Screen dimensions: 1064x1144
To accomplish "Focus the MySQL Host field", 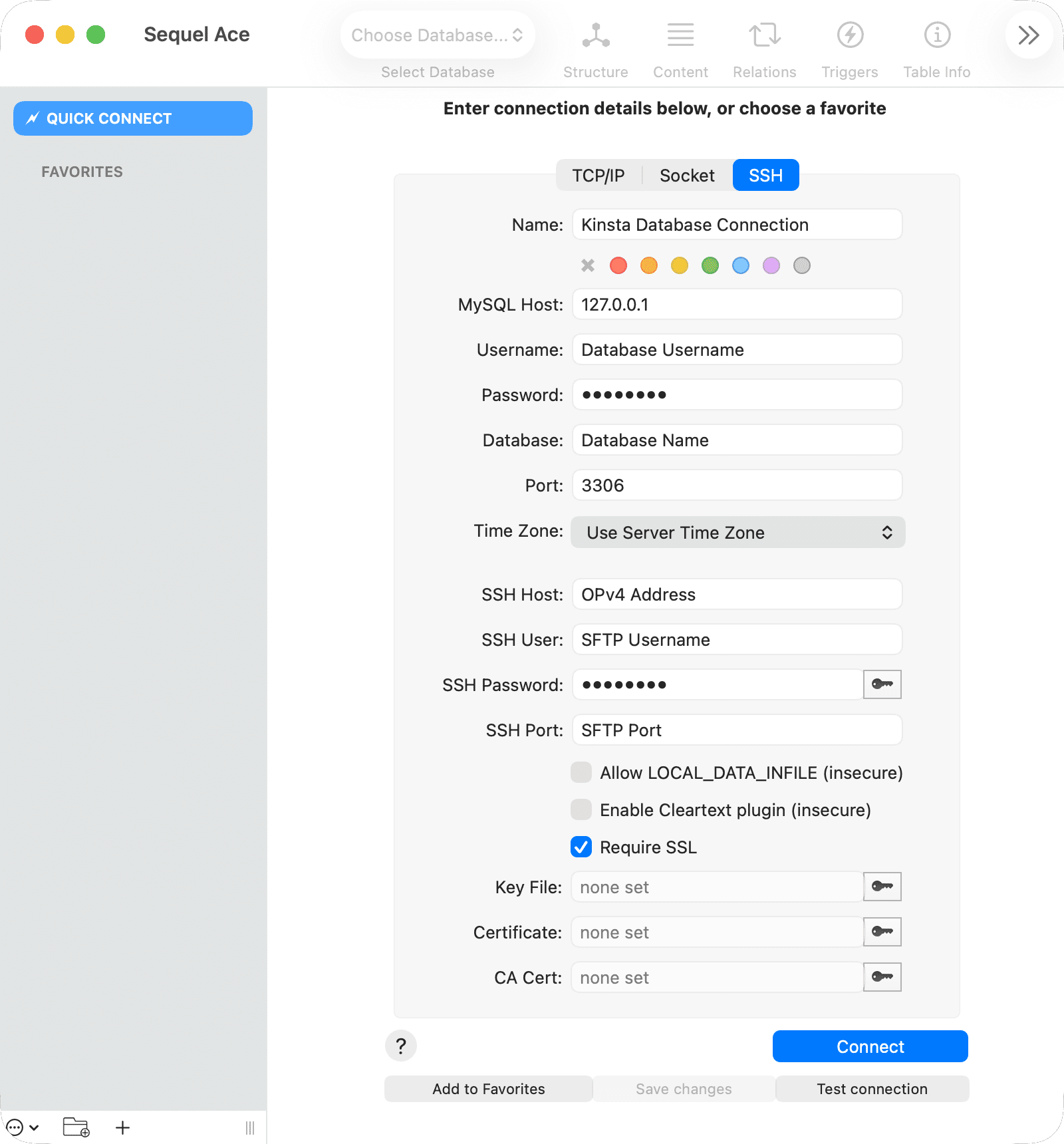I will (737, 305).
